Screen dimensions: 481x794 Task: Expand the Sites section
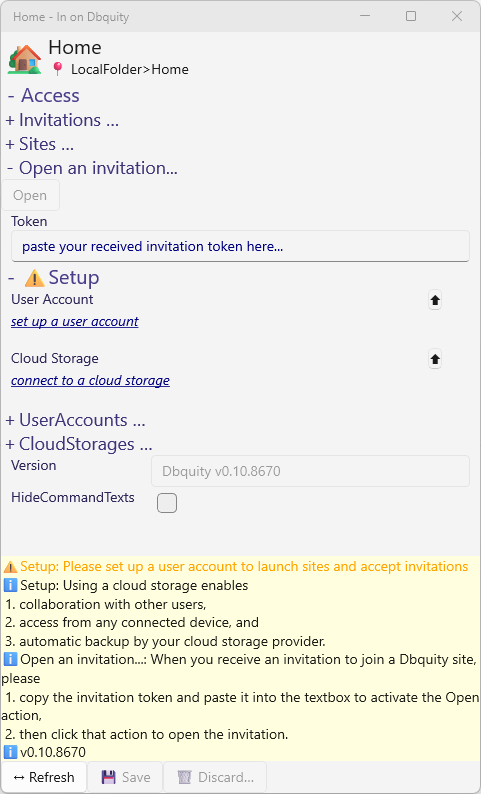click(x=39, y=144)
